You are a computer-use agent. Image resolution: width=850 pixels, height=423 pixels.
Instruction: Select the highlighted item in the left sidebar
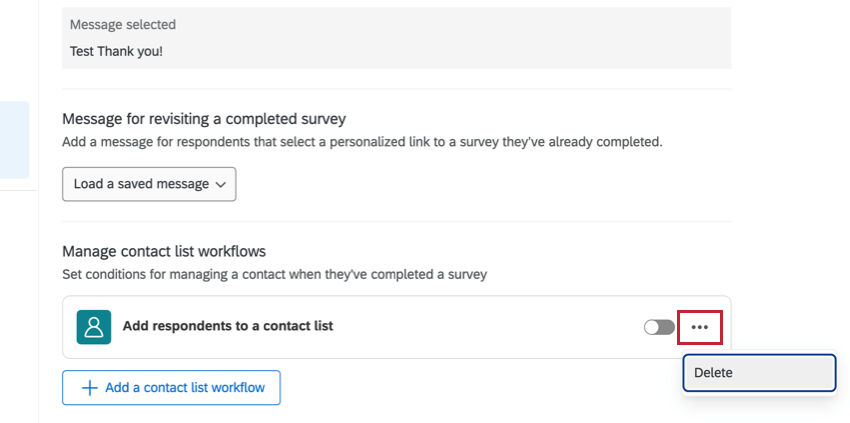[x=14, y=139]
